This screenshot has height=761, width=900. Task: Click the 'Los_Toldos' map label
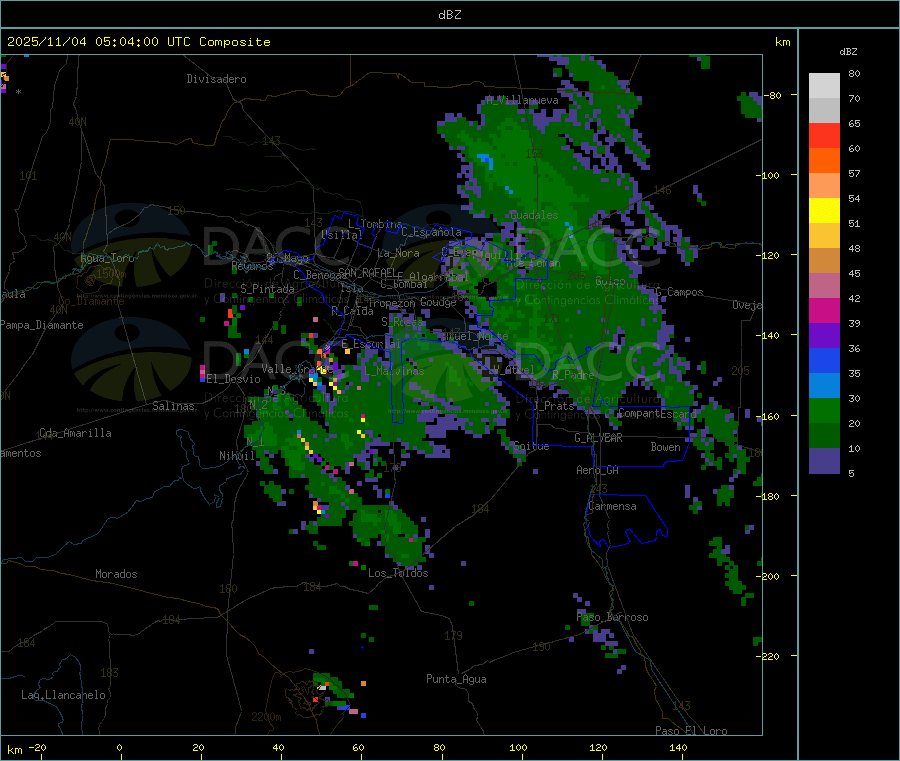tap(398, 573)
